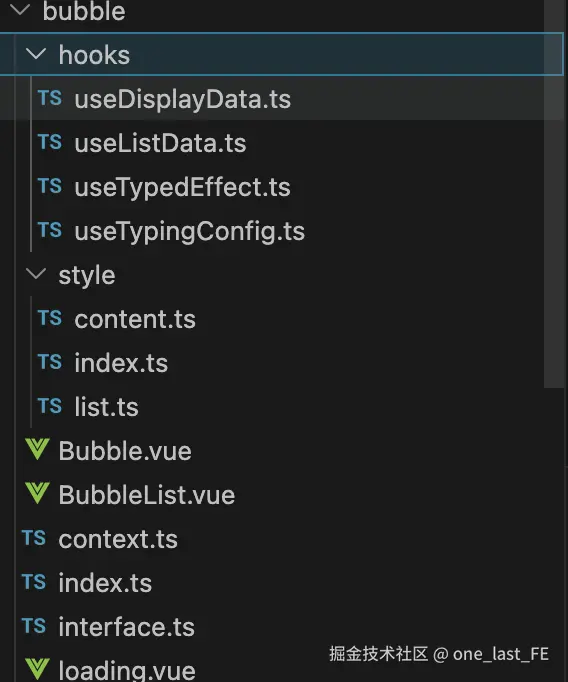Open the BubbleList.vue file name
This screenshot has height=682, width=568.
coord(147,495)
